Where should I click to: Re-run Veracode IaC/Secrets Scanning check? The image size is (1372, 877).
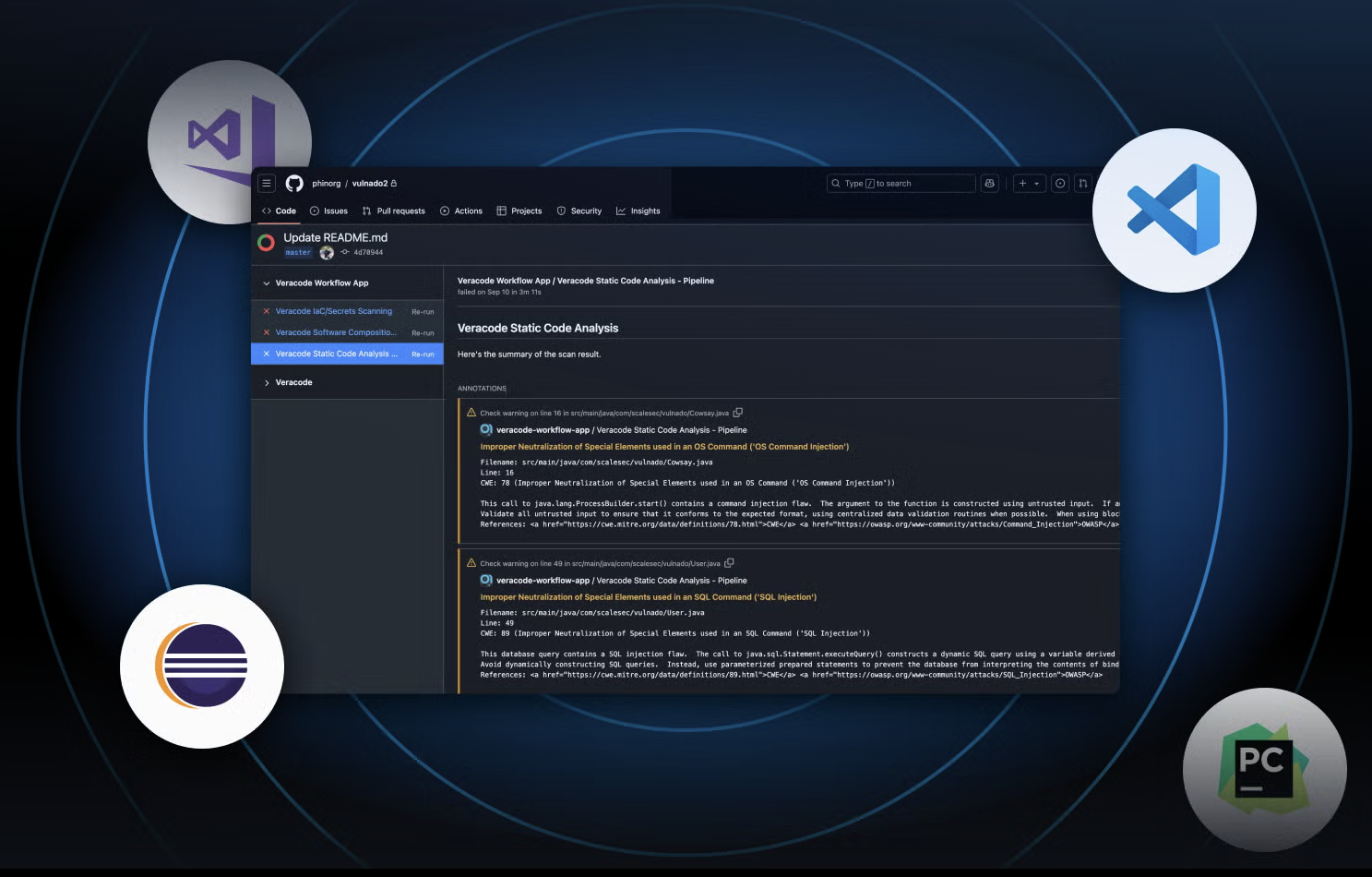tap(423, 312)
